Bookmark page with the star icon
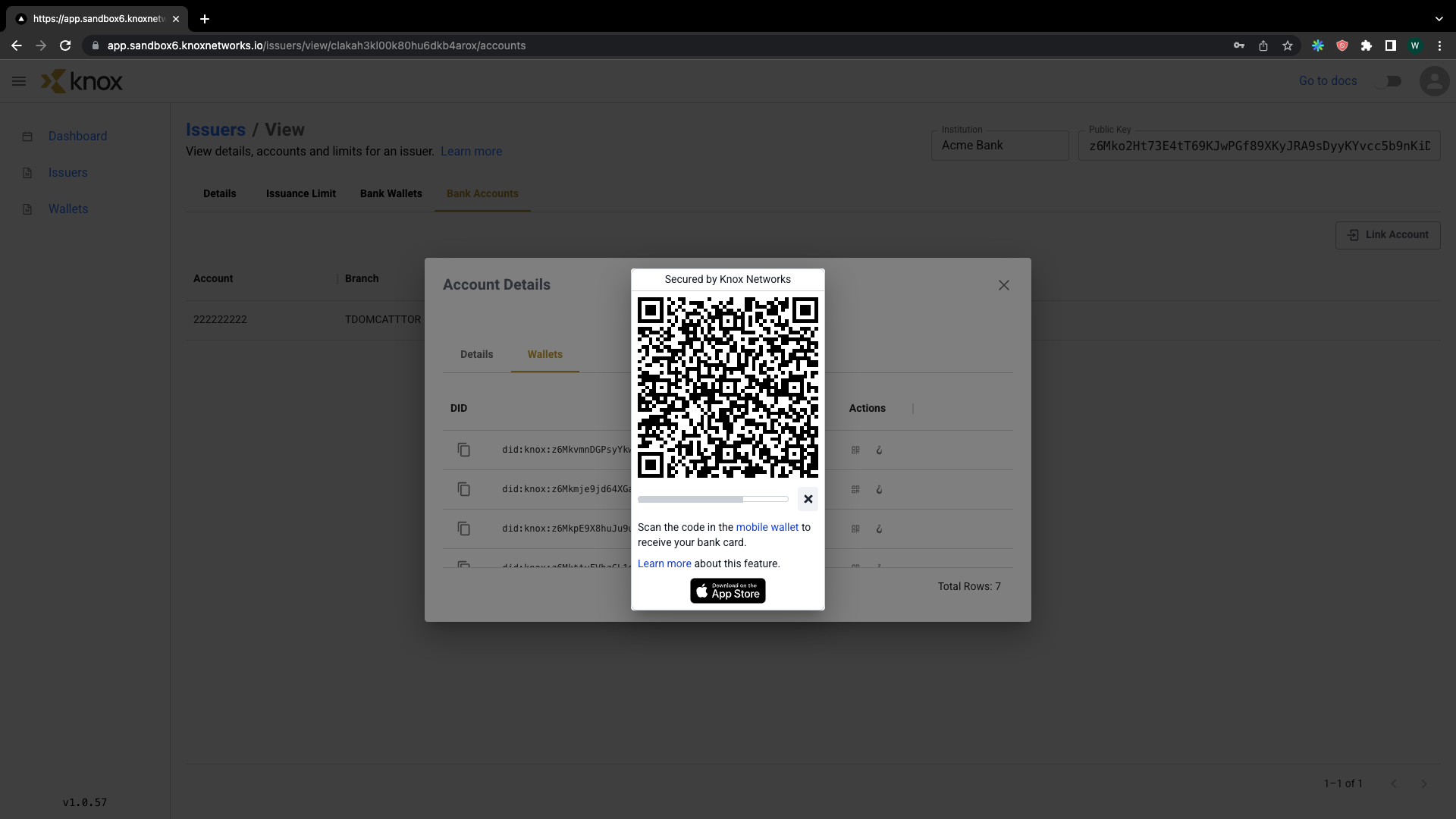This screenshot has height=819, width=1456. click(1288, 45)
